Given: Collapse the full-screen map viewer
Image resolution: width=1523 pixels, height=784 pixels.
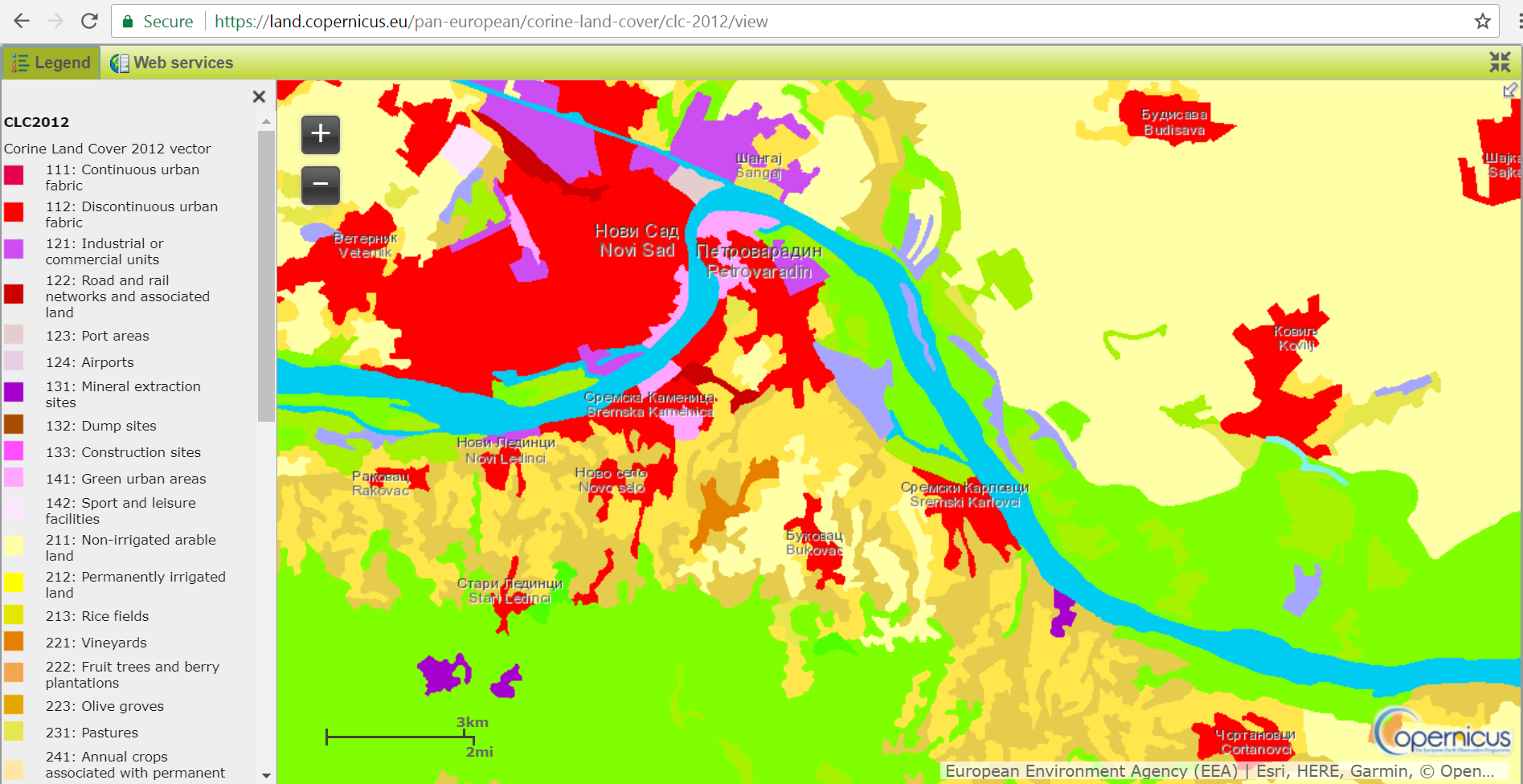Looking at the screenshot, I should click(1500, 62).
